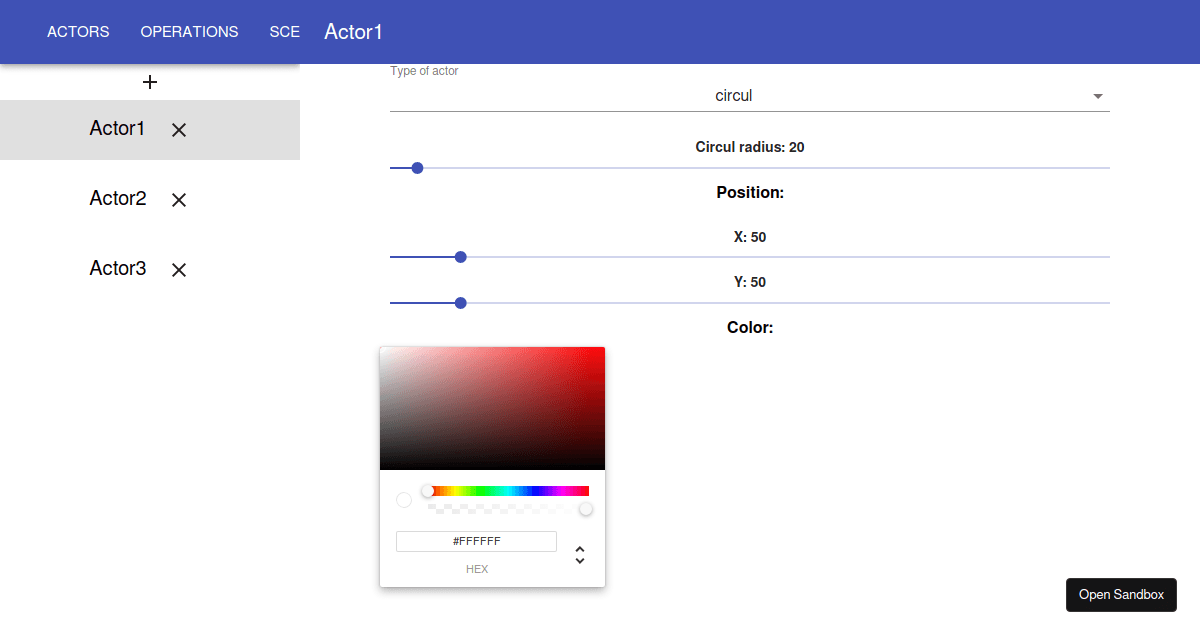Click the SCE navigation item
The width and height of the screenshot is (1200, 630).
pos(284,31)
